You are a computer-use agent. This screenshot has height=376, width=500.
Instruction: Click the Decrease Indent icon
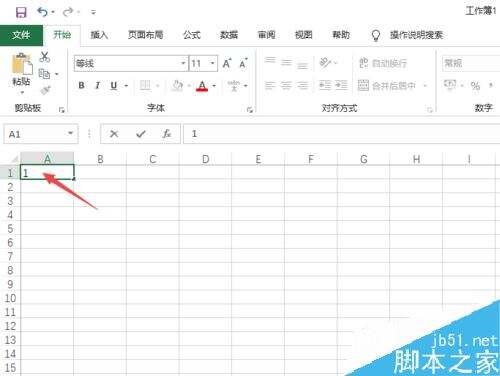tap(325, 86)
